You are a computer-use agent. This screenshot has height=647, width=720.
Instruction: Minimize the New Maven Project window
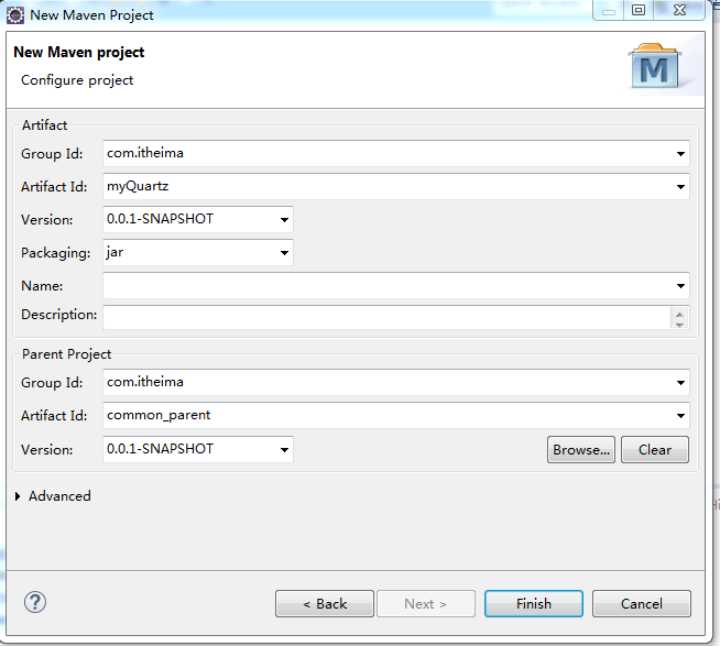pos(608,10)
